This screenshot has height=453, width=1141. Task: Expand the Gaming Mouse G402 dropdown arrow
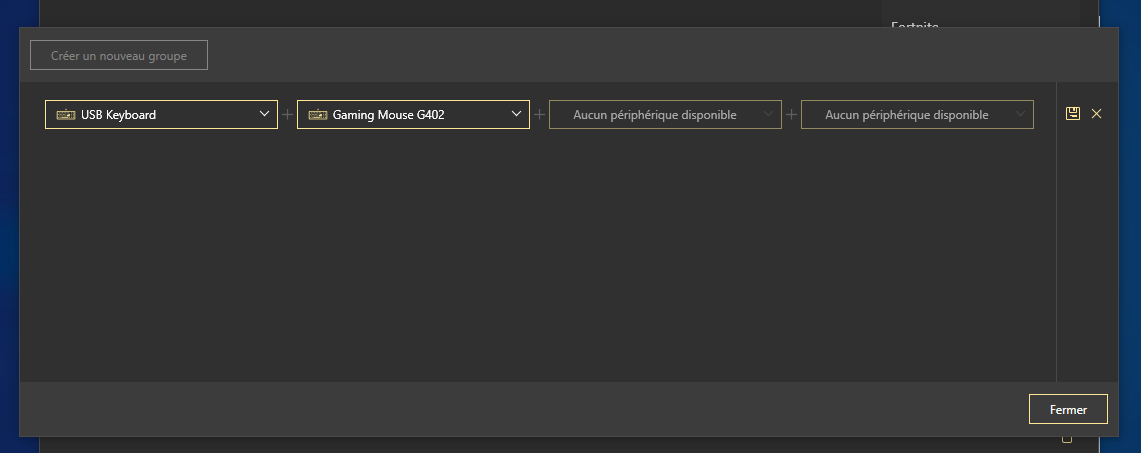[517, 115]
